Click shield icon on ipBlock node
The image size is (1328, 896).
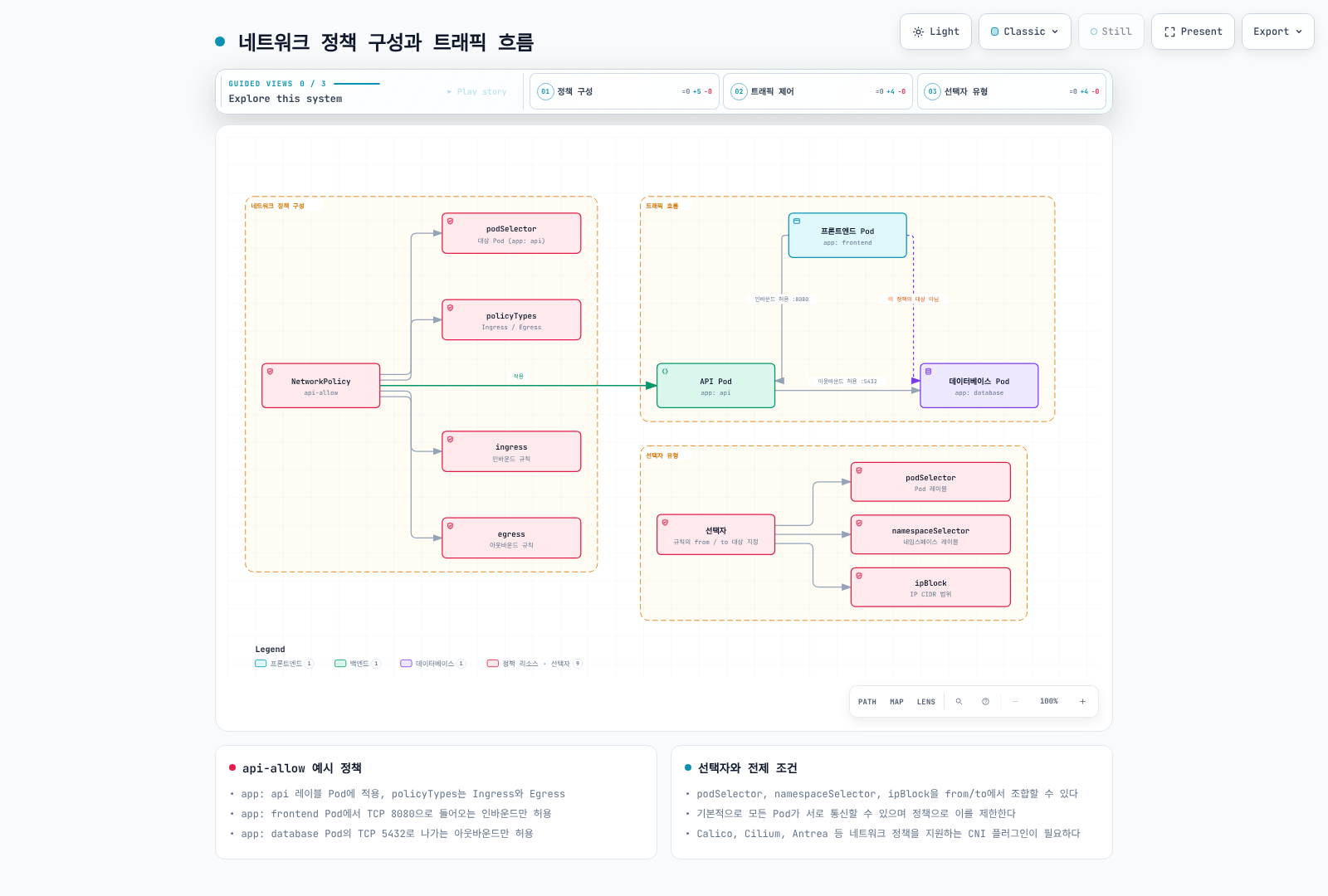click(x=859, y=576)
